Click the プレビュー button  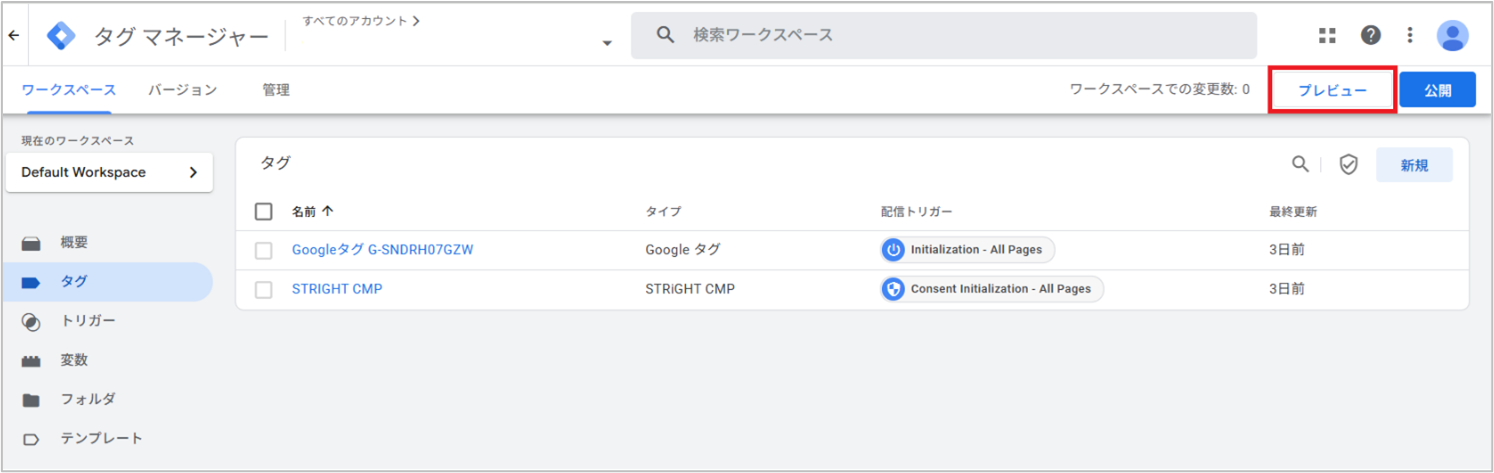point(1332,90)
